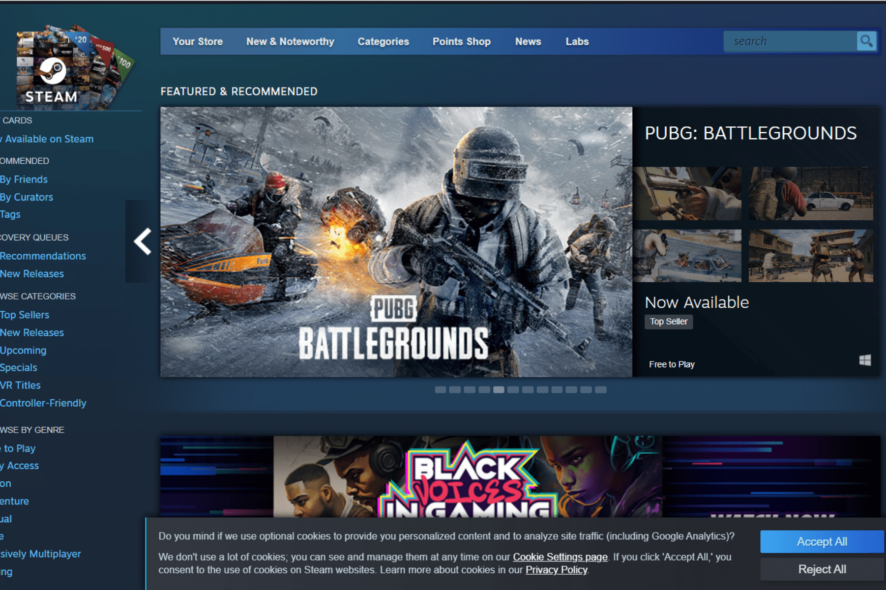Accept all cookies

coord(822,541)
